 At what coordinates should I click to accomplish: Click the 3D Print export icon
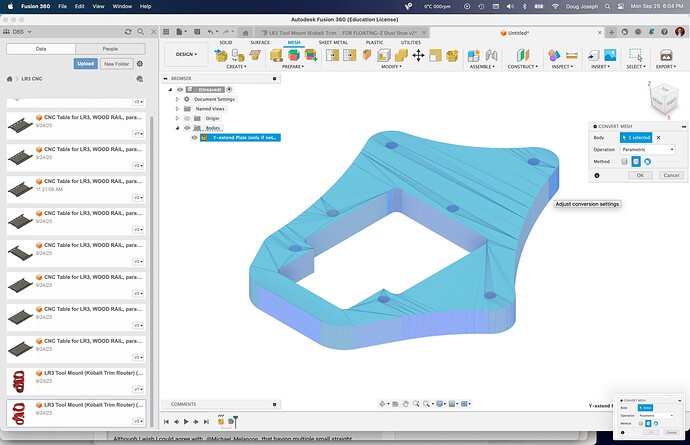[666, 55]
